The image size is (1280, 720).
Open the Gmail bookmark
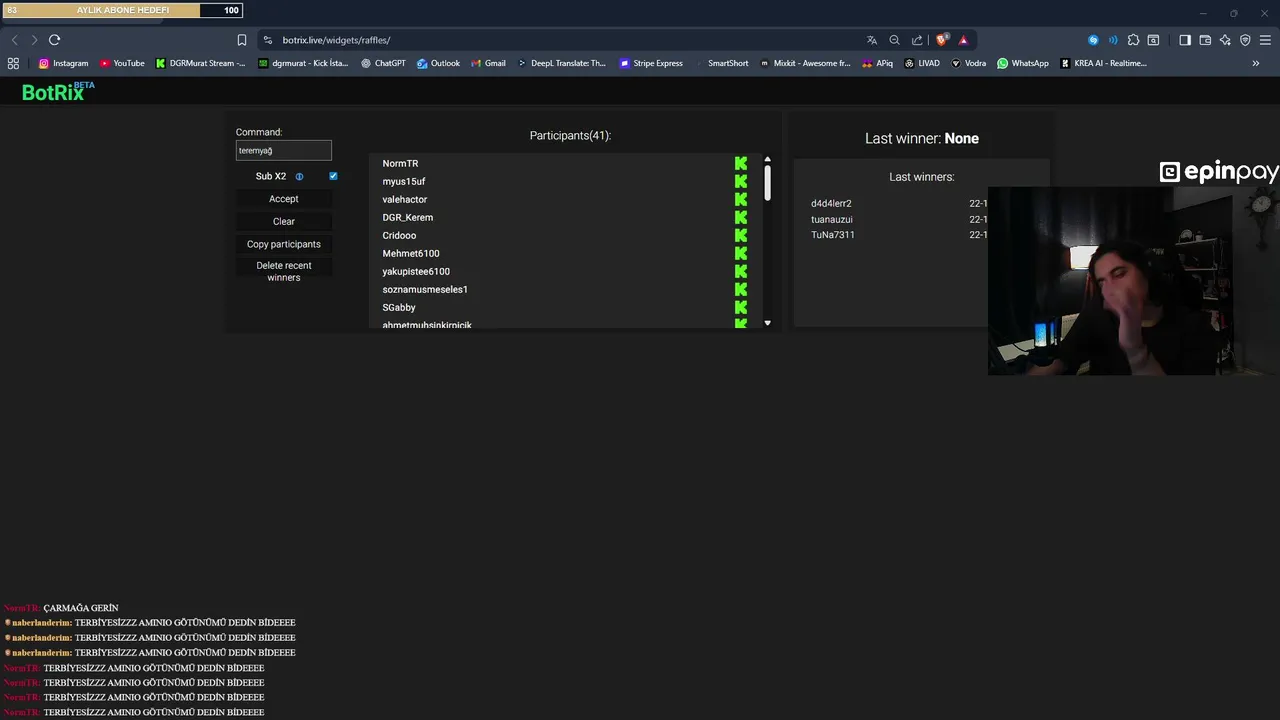488,63
